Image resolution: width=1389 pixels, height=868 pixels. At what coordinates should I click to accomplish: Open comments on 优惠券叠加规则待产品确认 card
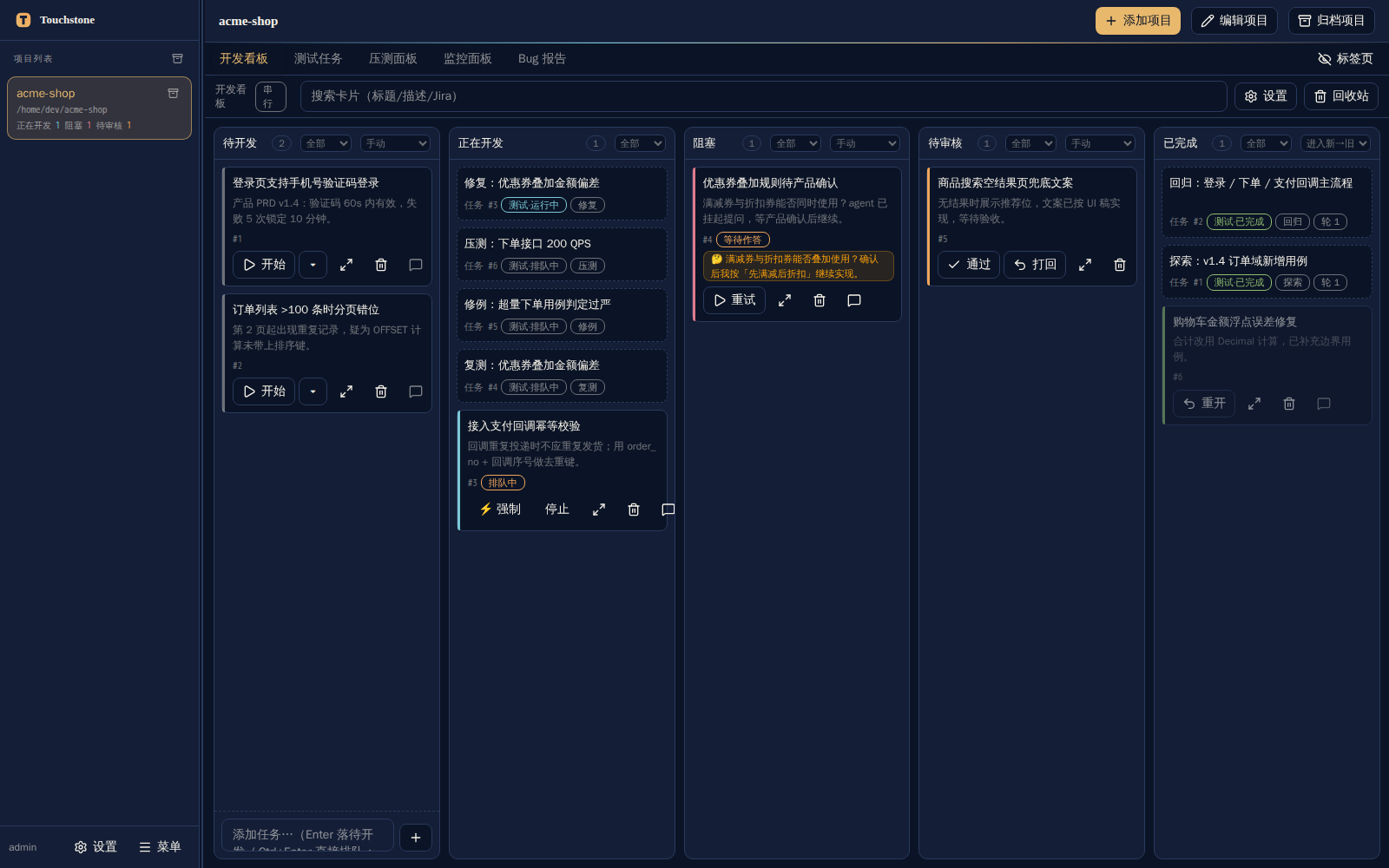[854, 300]
